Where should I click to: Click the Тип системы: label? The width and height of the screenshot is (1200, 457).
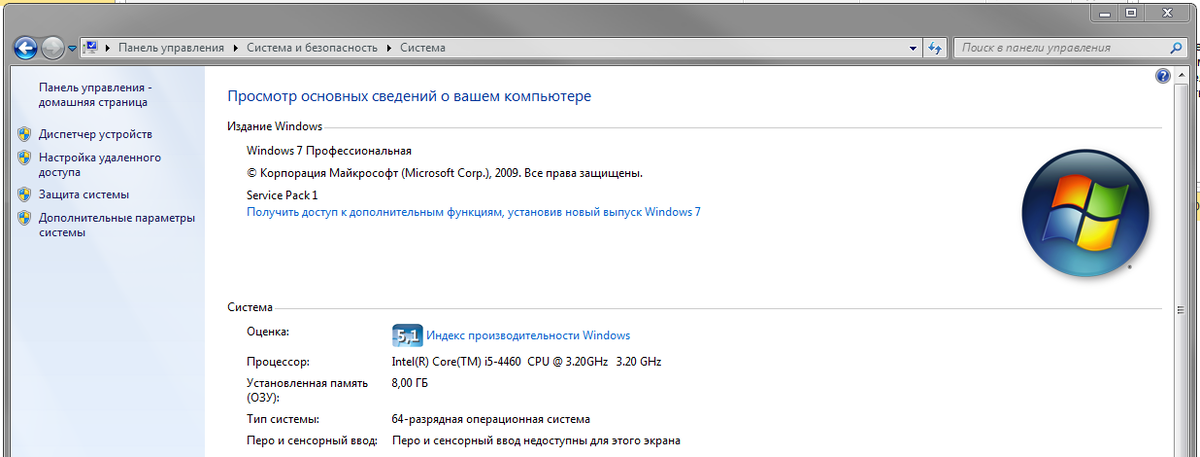[x=283, y=419]
